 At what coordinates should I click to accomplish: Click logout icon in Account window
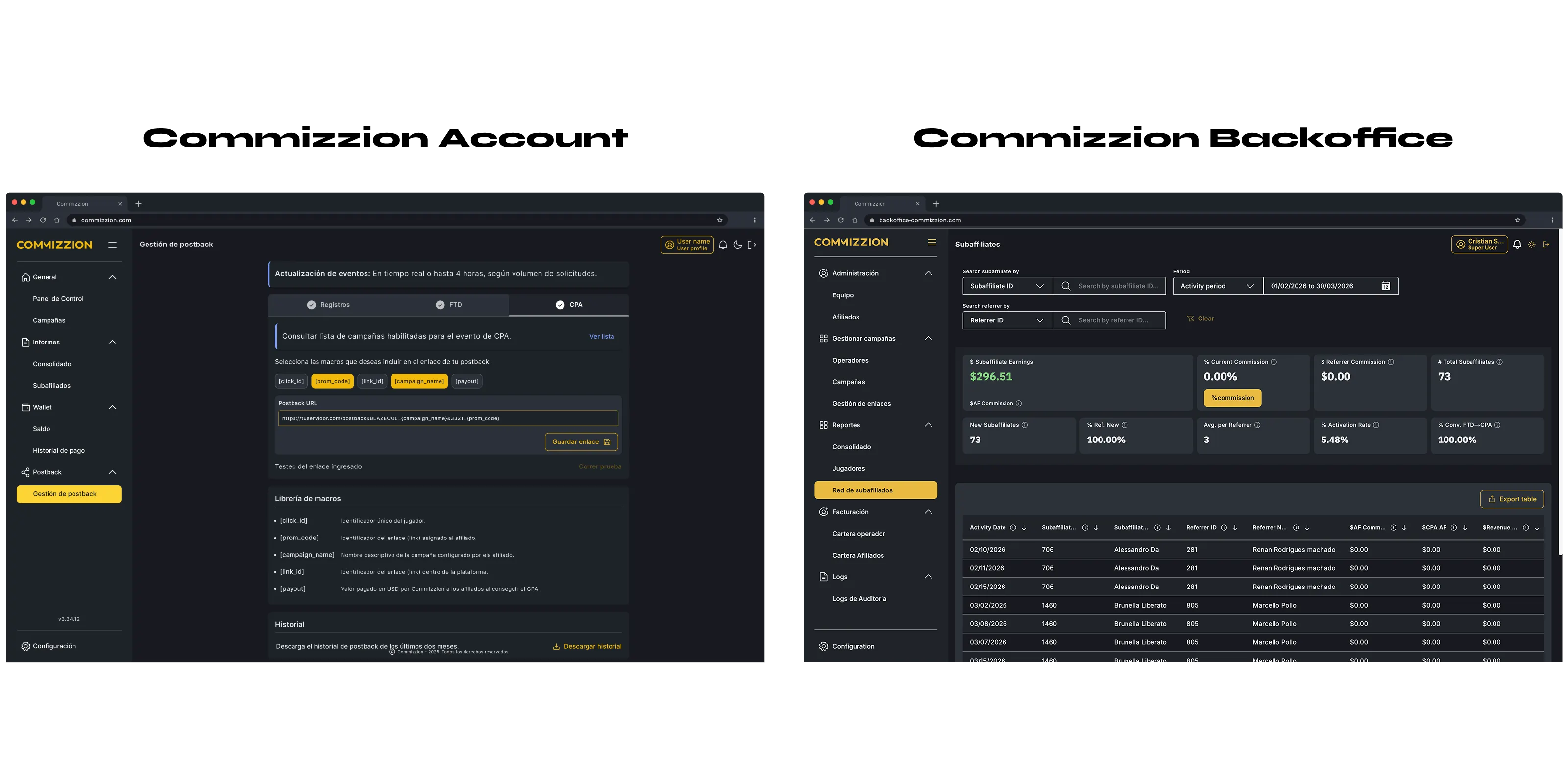pos(752,245)
